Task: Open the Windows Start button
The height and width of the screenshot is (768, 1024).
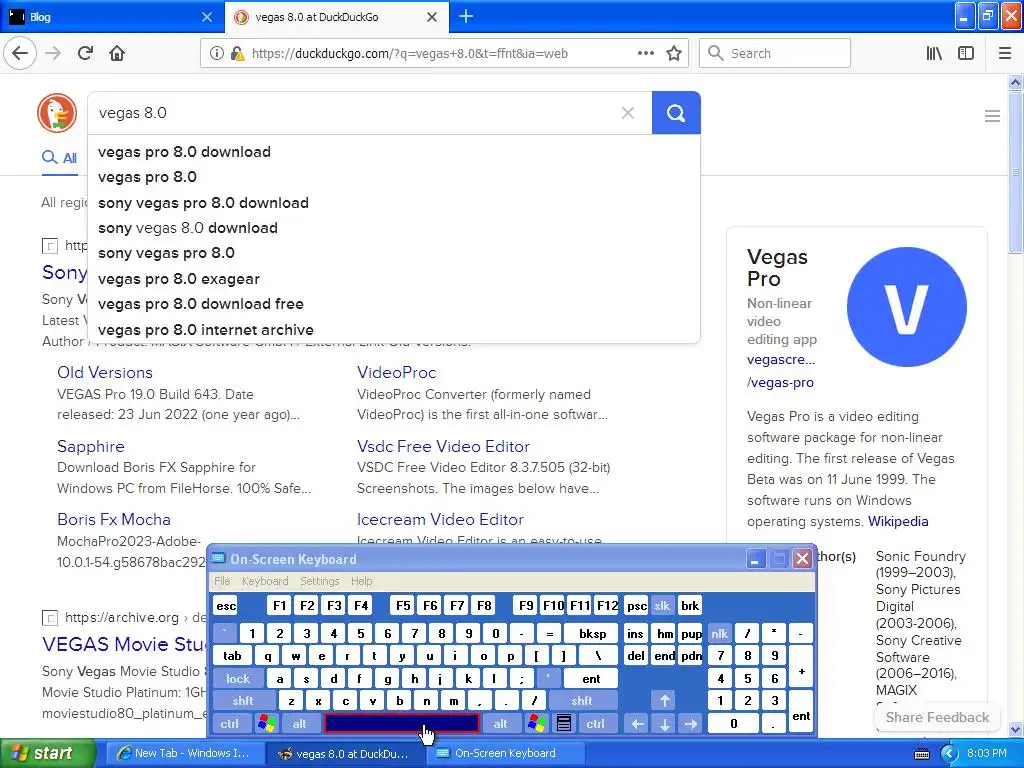Action: [x=48, y=753]
